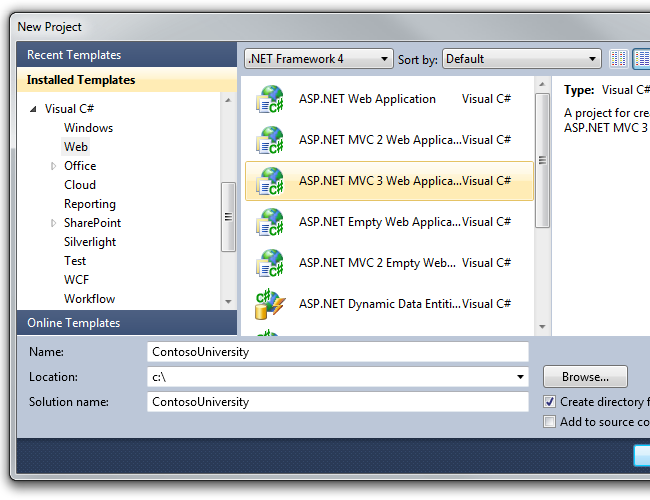Click template category tree scroll up arrow
Viewport: 650px width, 500px height.
(228, 100)
